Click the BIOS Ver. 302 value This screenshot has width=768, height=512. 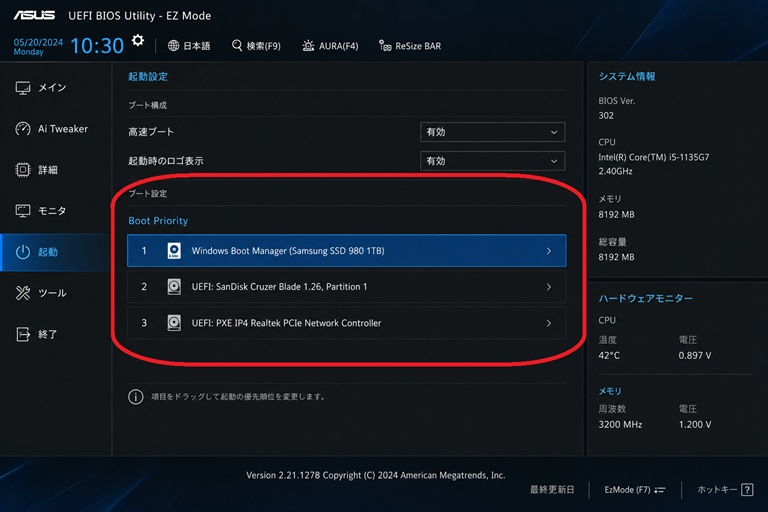point(606,116)
